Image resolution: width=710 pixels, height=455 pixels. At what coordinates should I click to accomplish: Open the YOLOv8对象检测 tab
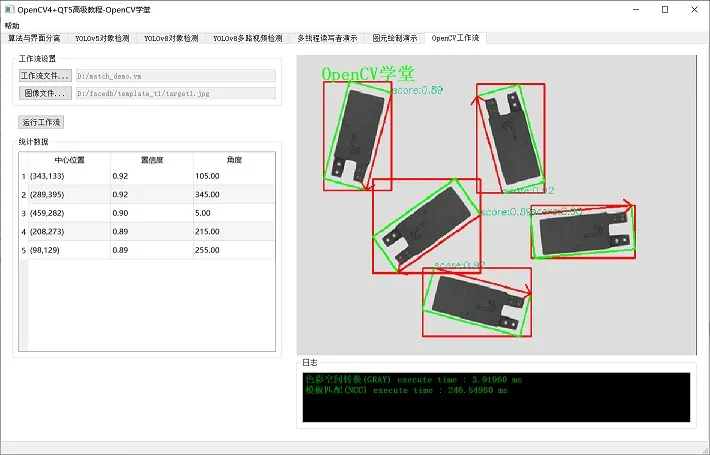click(x=171, y=38)
